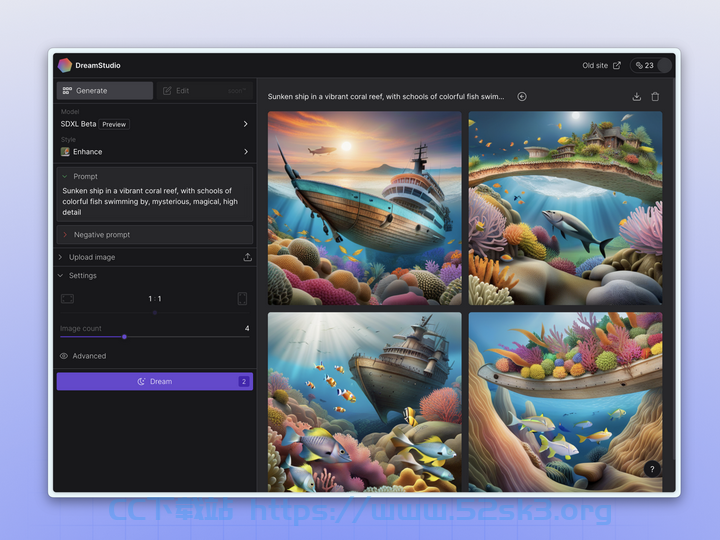Click into the prompt text field

(155, 201)
